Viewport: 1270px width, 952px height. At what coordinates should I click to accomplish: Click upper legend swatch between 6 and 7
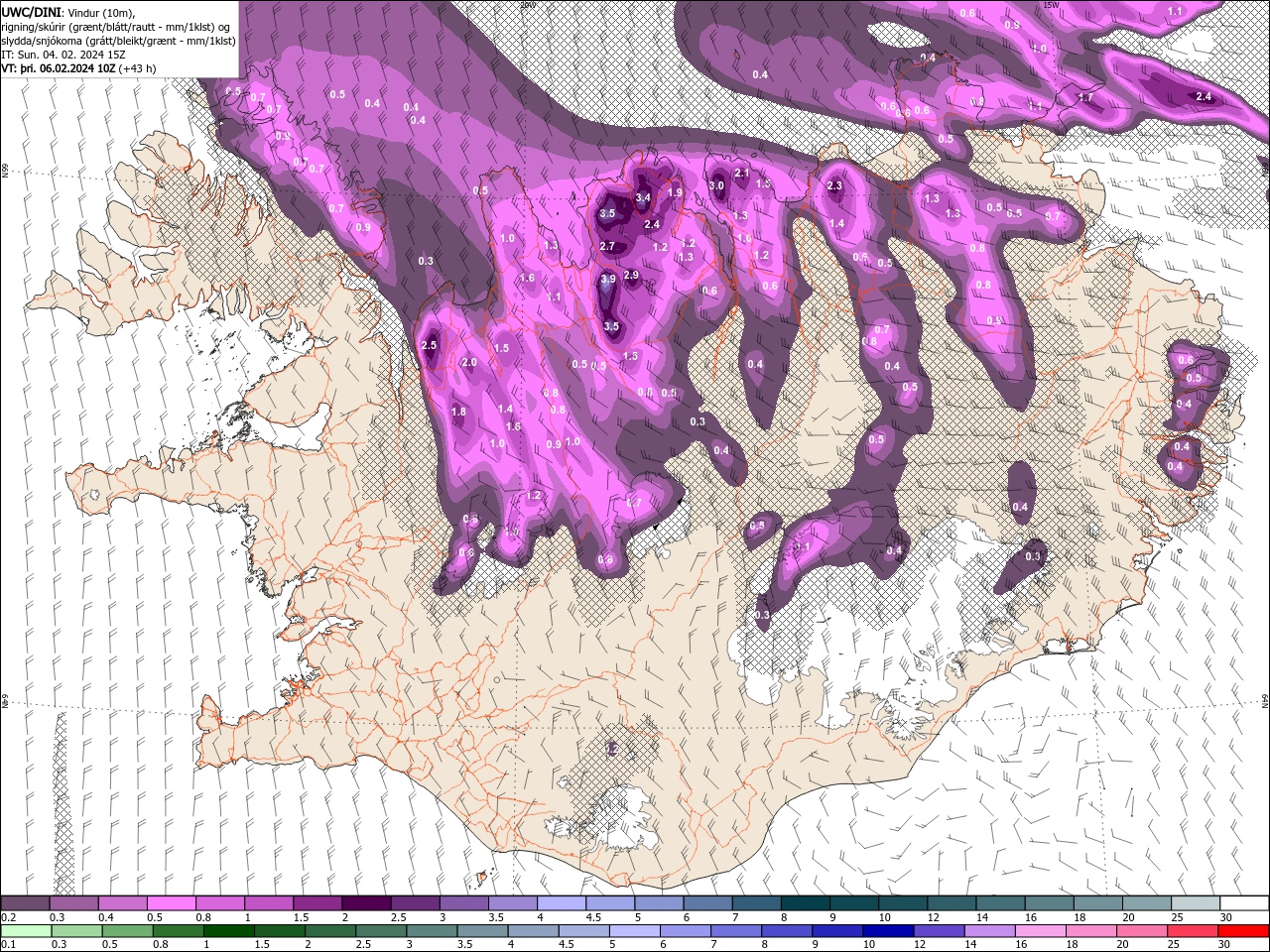[707, 903]
